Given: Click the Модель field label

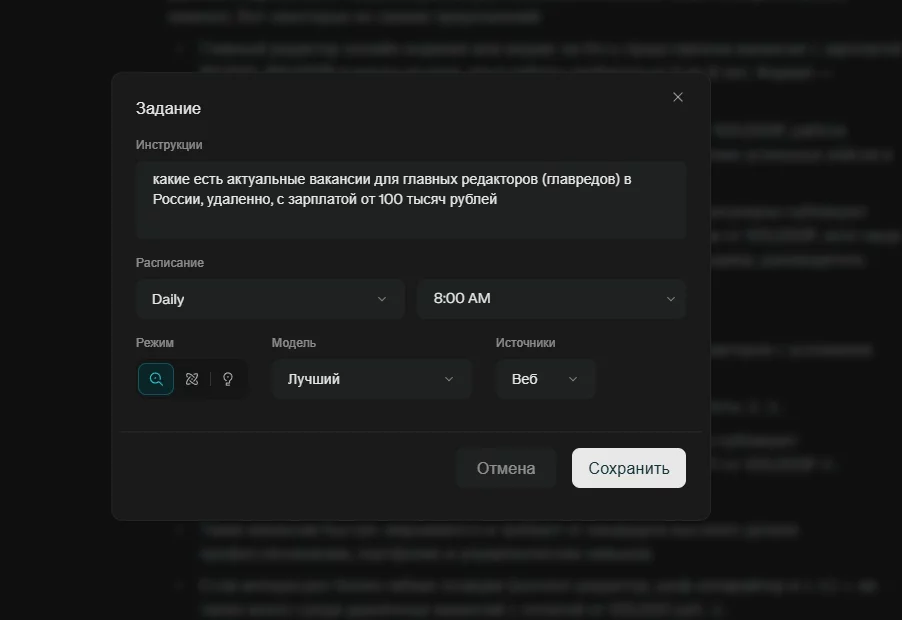Looking at the screenshot, I should click(x=294, y=343).
